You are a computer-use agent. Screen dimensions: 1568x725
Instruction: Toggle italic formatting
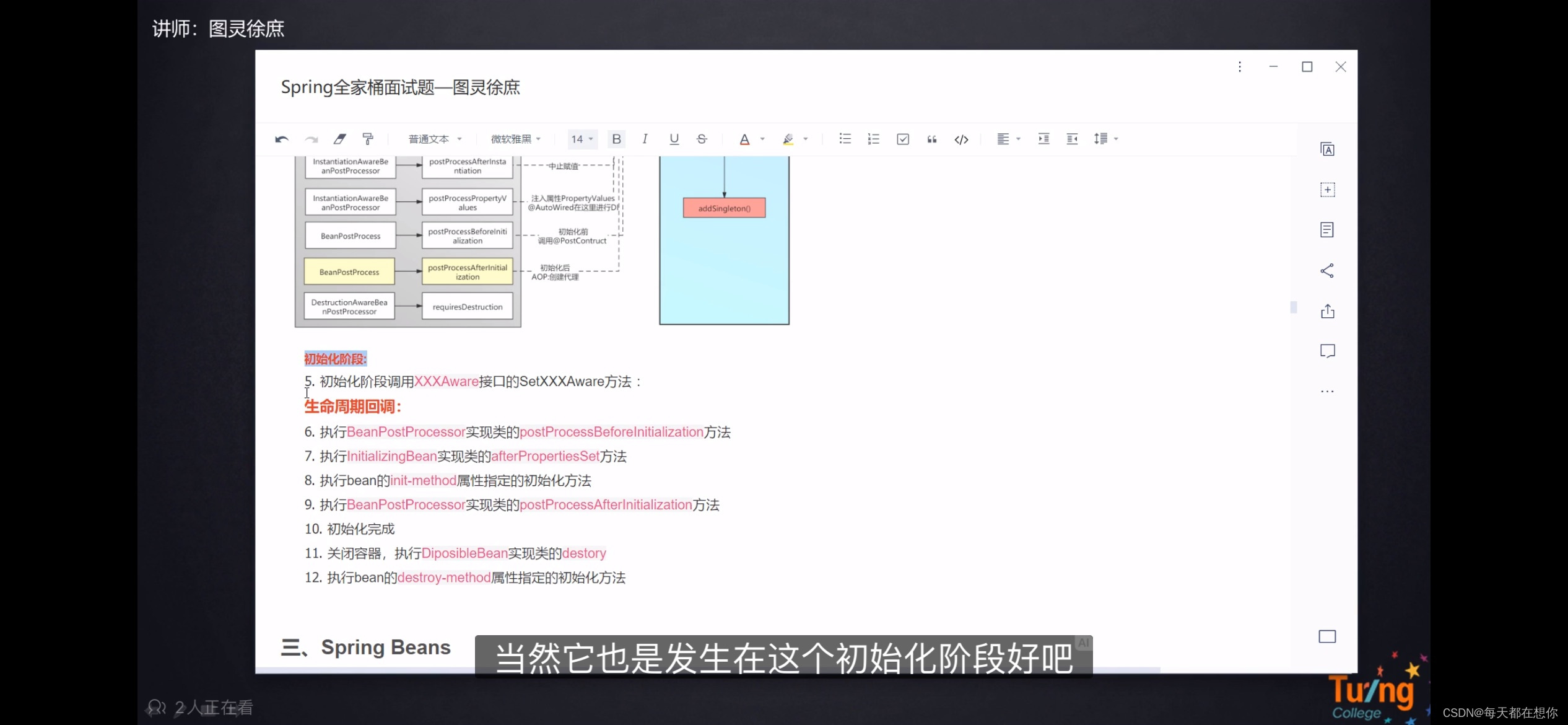[645, 139]
